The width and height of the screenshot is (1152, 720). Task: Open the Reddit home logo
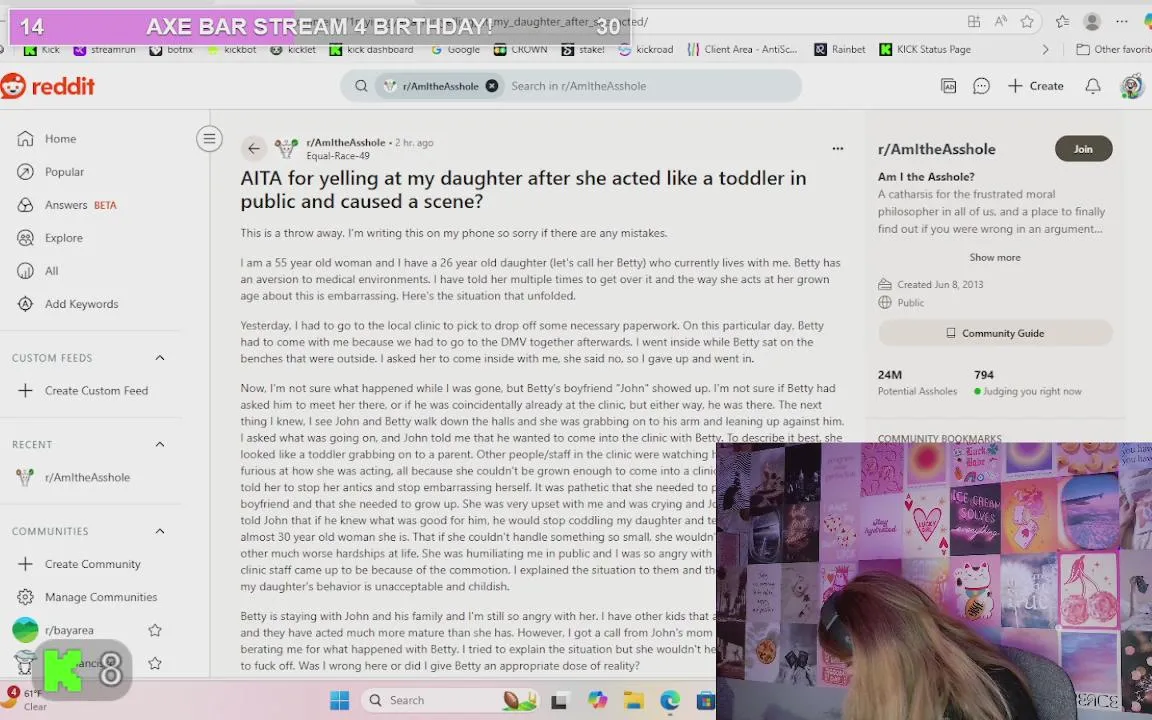click(48, 86)
